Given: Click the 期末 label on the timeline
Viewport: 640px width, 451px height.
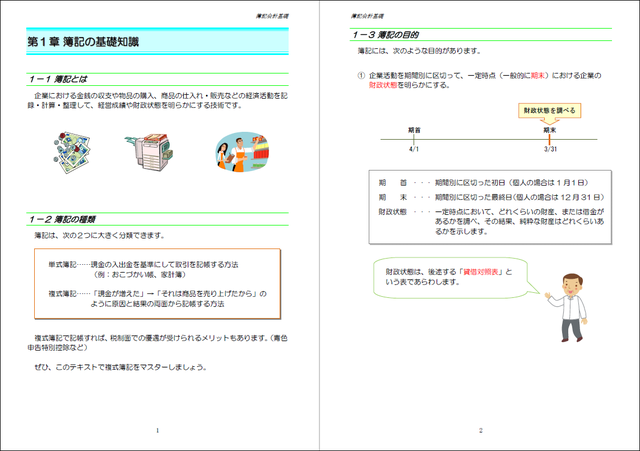Looking at the screenshot, I should pyautogui.click(x=549, y=130).
